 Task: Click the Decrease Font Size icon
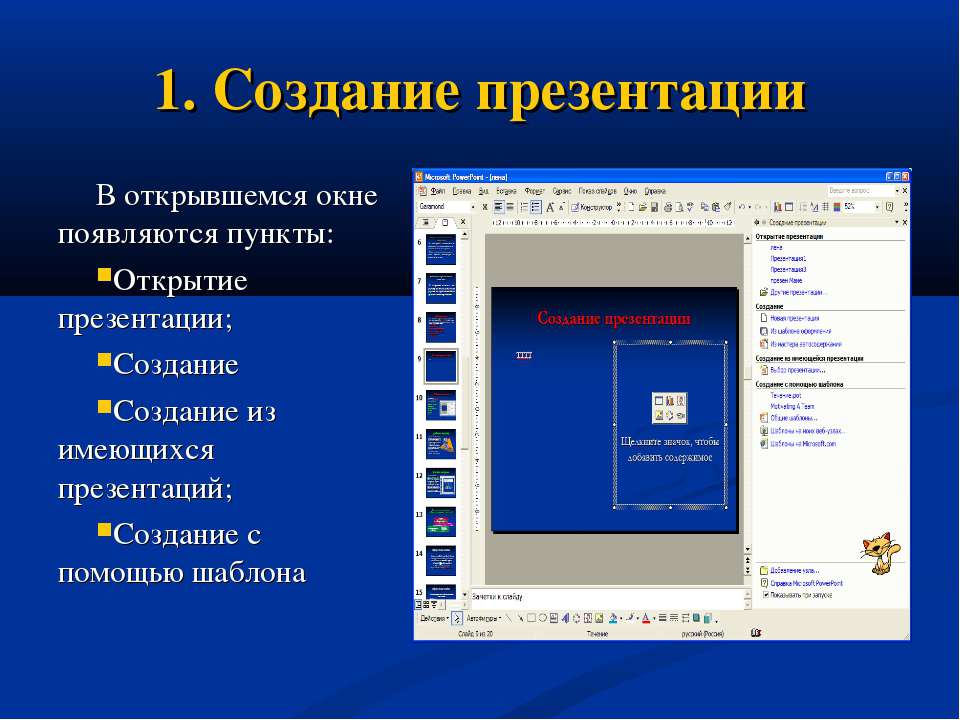coord(560,208)
